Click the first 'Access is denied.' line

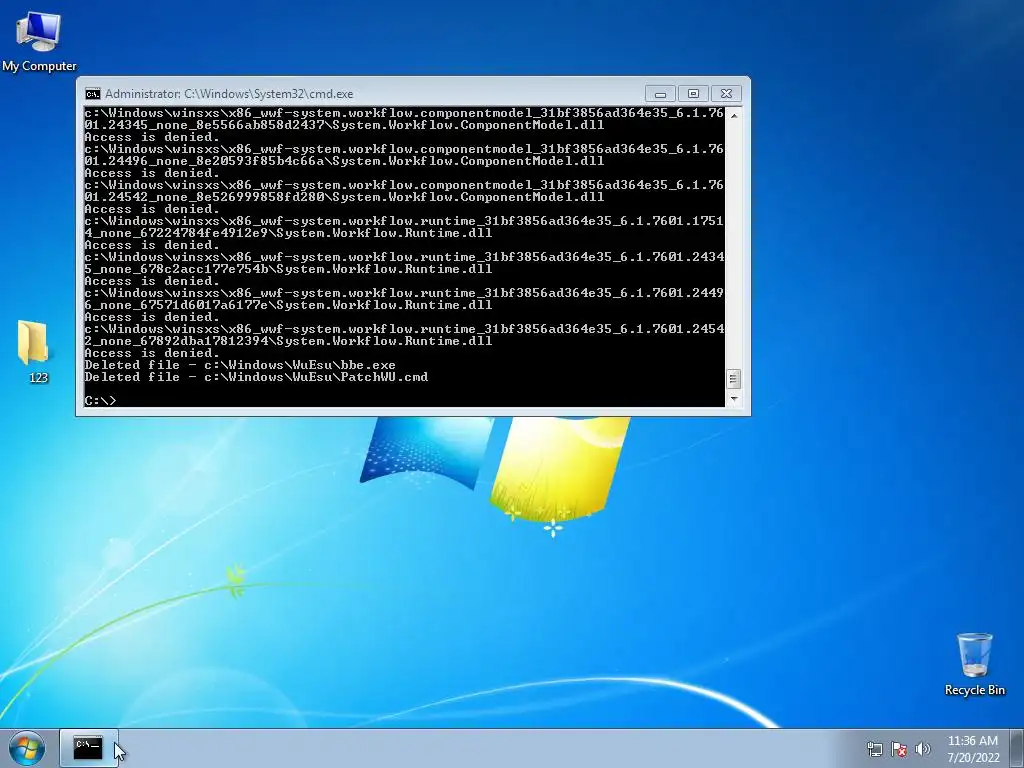(152, 137)
